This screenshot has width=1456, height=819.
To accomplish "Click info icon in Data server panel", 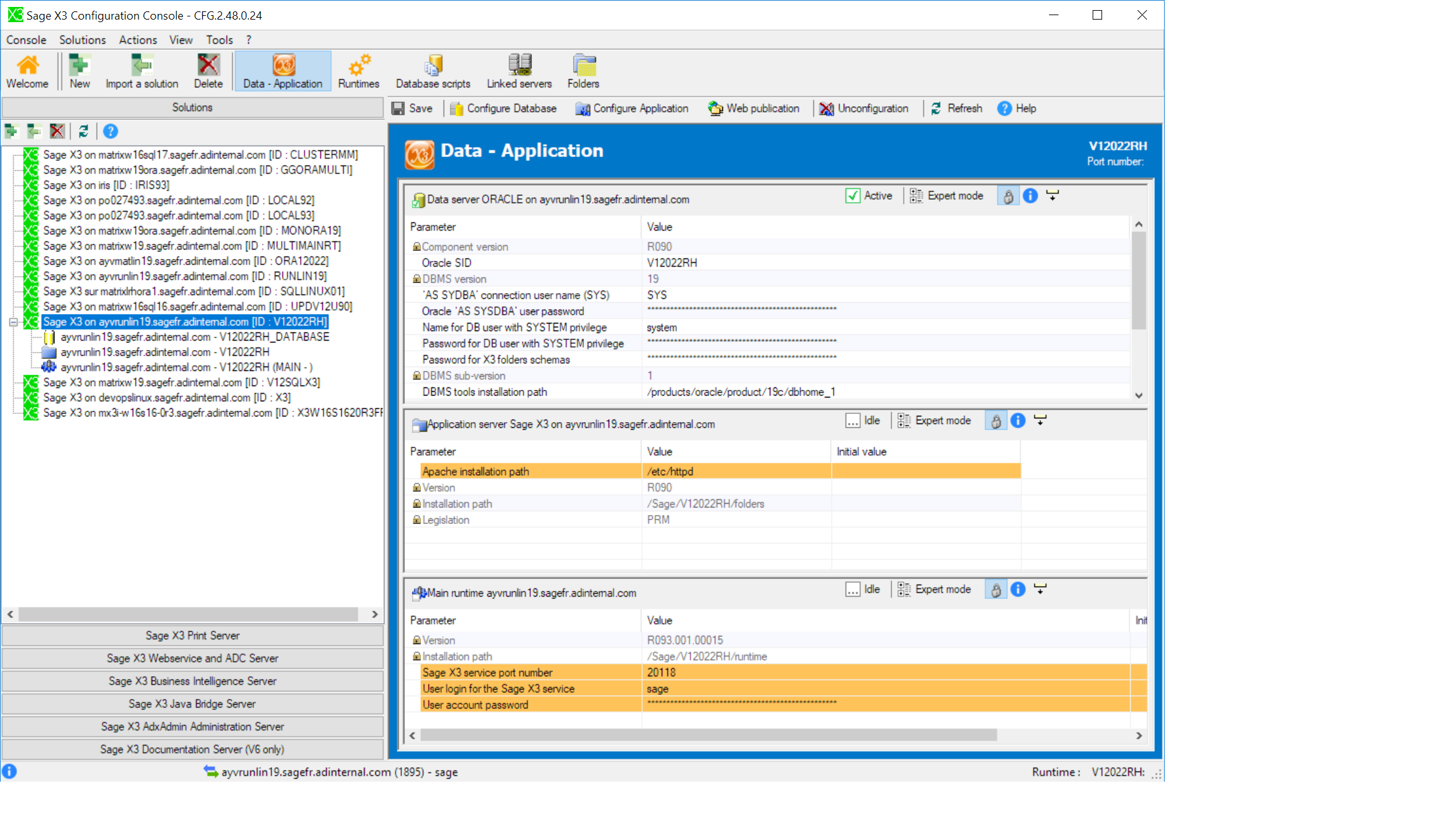I will 1030,196.
